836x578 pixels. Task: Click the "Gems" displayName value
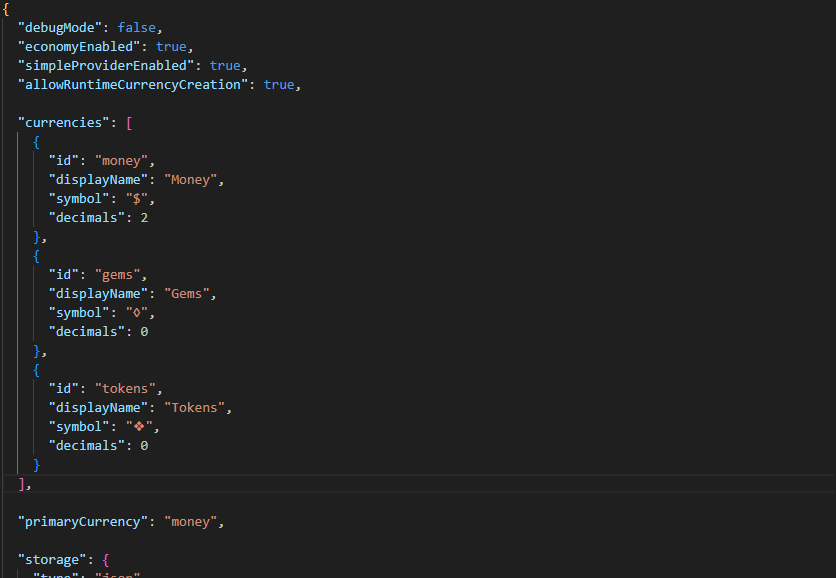190,294
